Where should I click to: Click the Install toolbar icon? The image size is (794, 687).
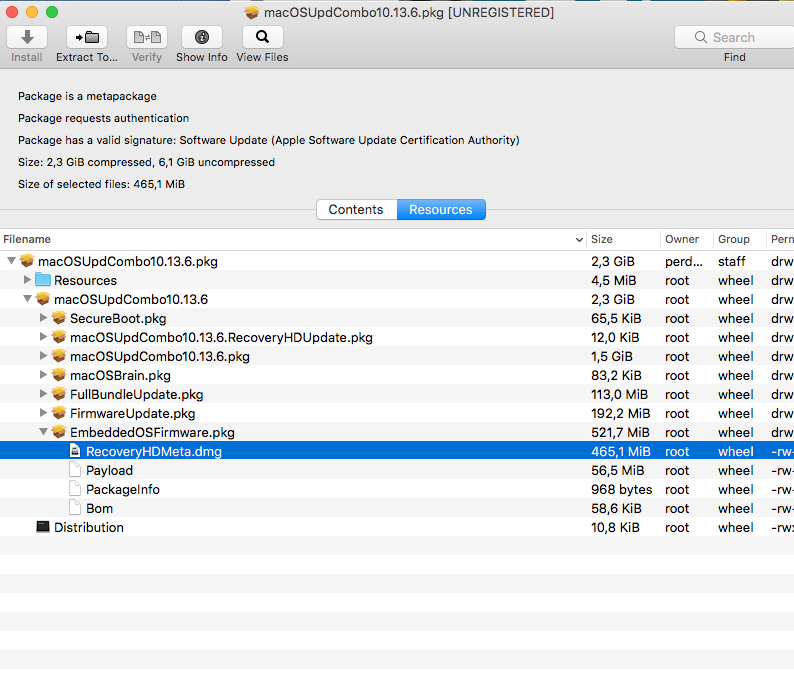(27, 37)
